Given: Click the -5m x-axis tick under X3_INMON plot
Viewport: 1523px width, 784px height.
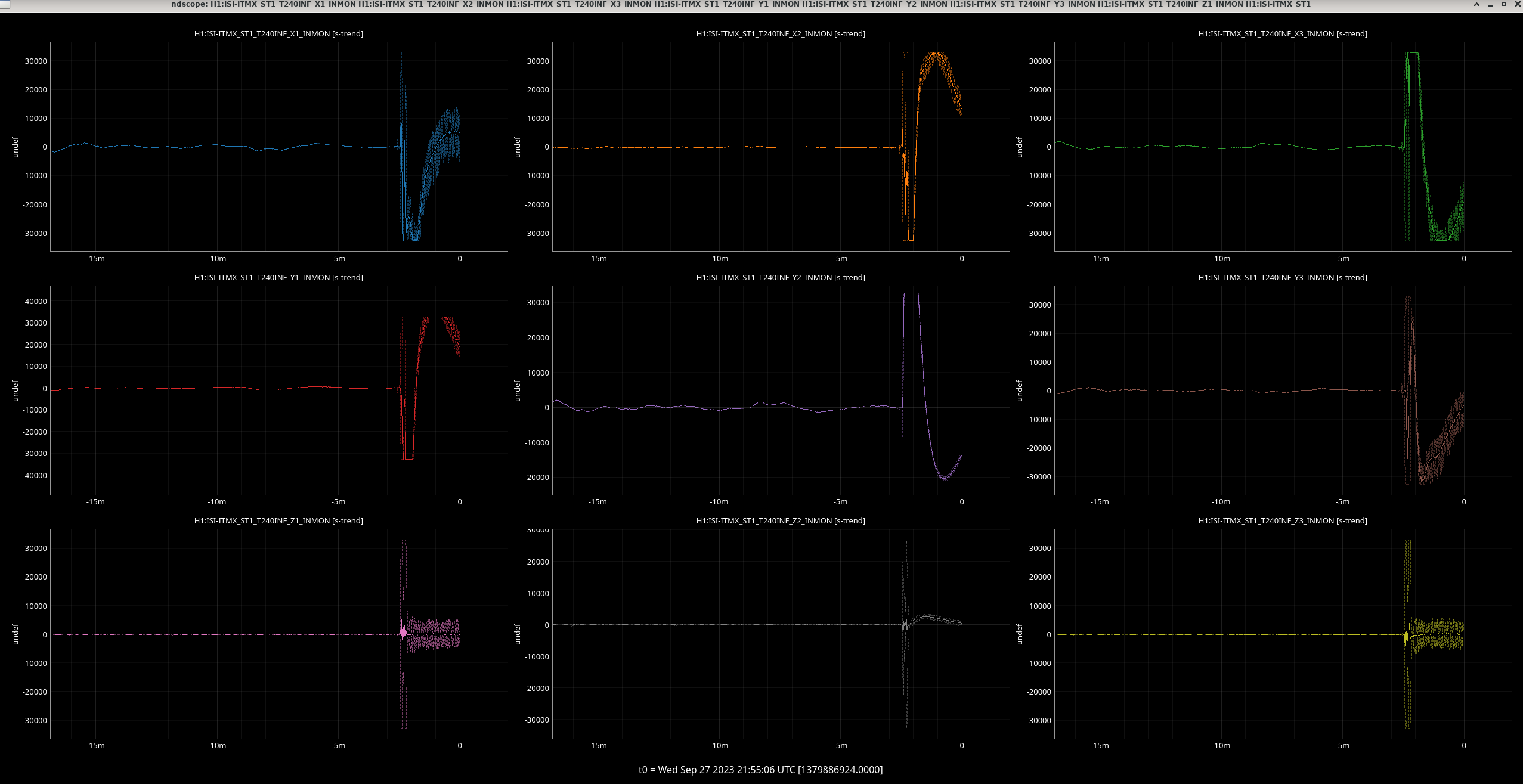Looking at the screenshot, I should 1343,259.
